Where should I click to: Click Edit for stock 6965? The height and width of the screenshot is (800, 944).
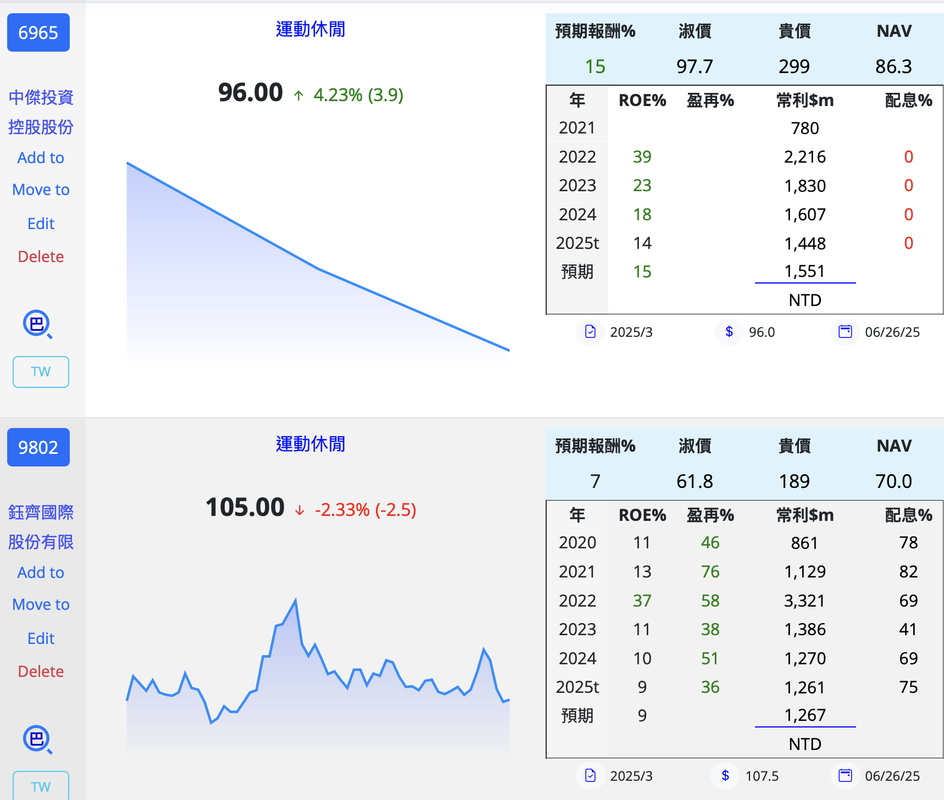coord(41,223)
